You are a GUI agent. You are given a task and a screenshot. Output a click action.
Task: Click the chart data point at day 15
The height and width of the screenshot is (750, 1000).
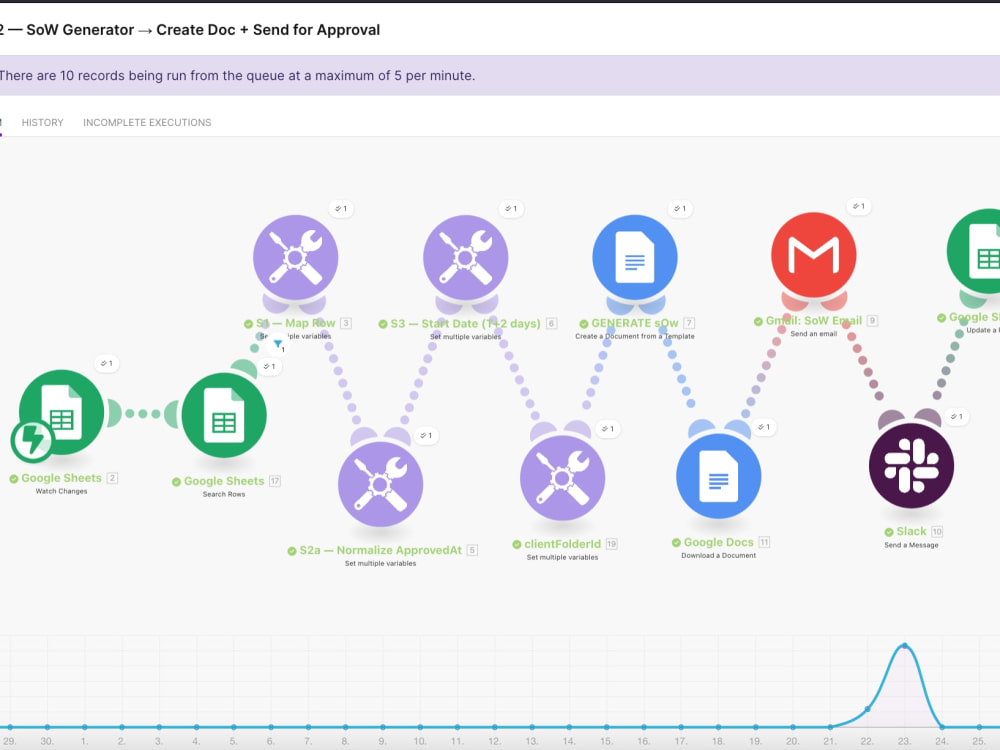[x=607, y=726]
